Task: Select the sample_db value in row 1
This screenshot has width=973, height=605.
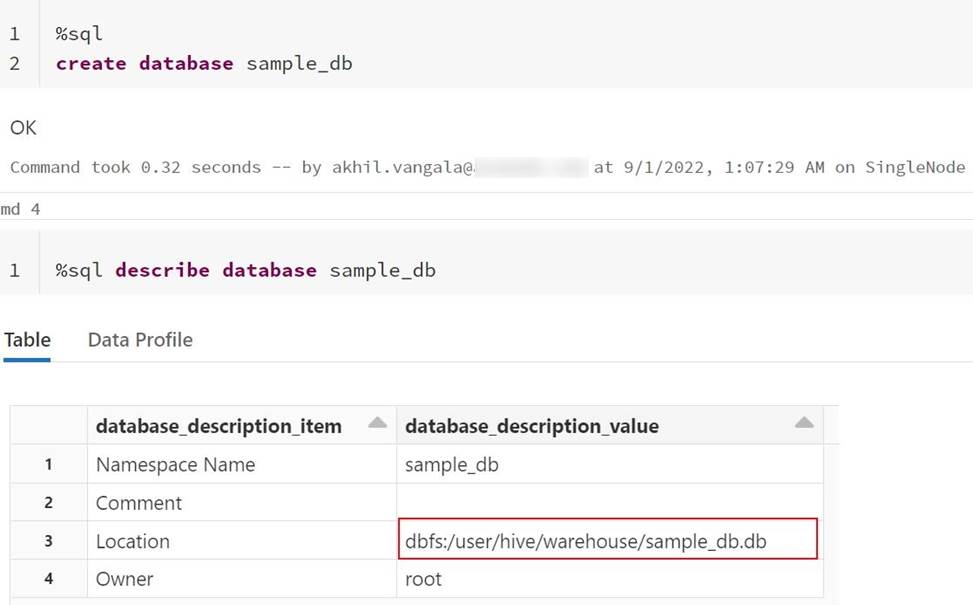Action: click(x=451, y=465)
